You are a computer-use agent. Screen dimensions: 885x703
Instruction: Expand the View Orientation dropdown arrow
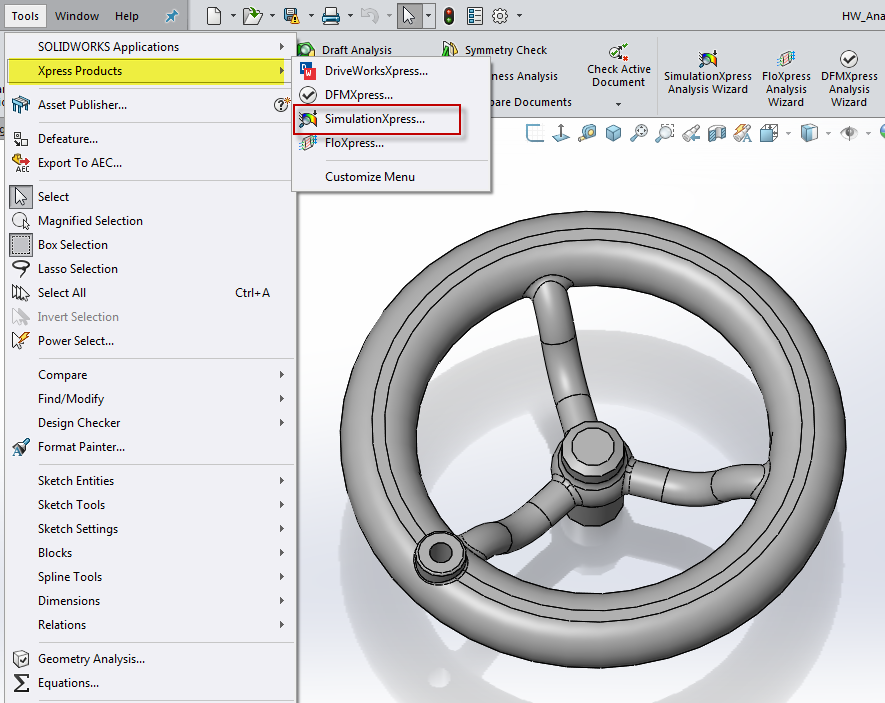point(788,134)
